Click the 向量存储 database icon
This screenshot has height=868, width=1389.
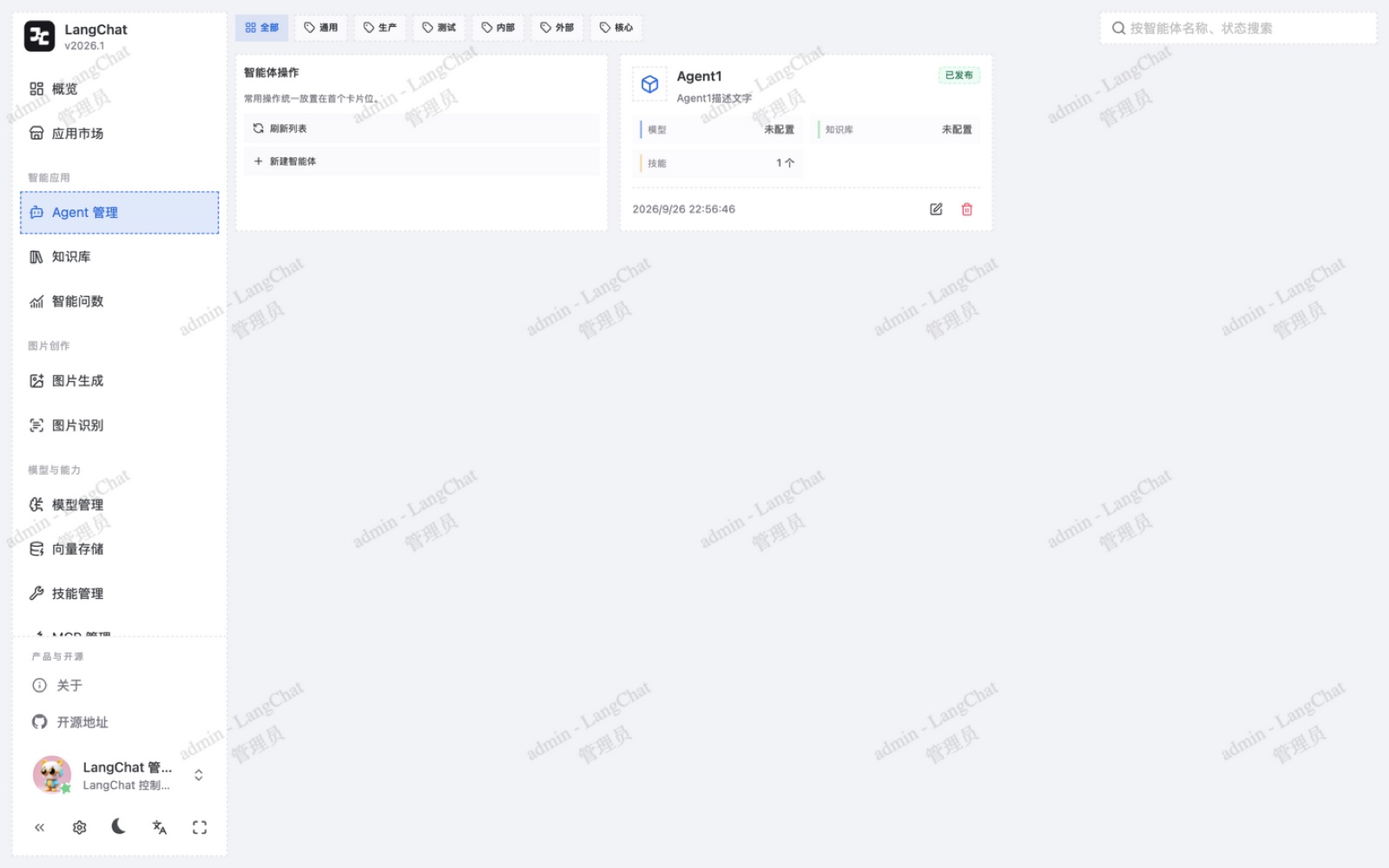pos(36,549)
